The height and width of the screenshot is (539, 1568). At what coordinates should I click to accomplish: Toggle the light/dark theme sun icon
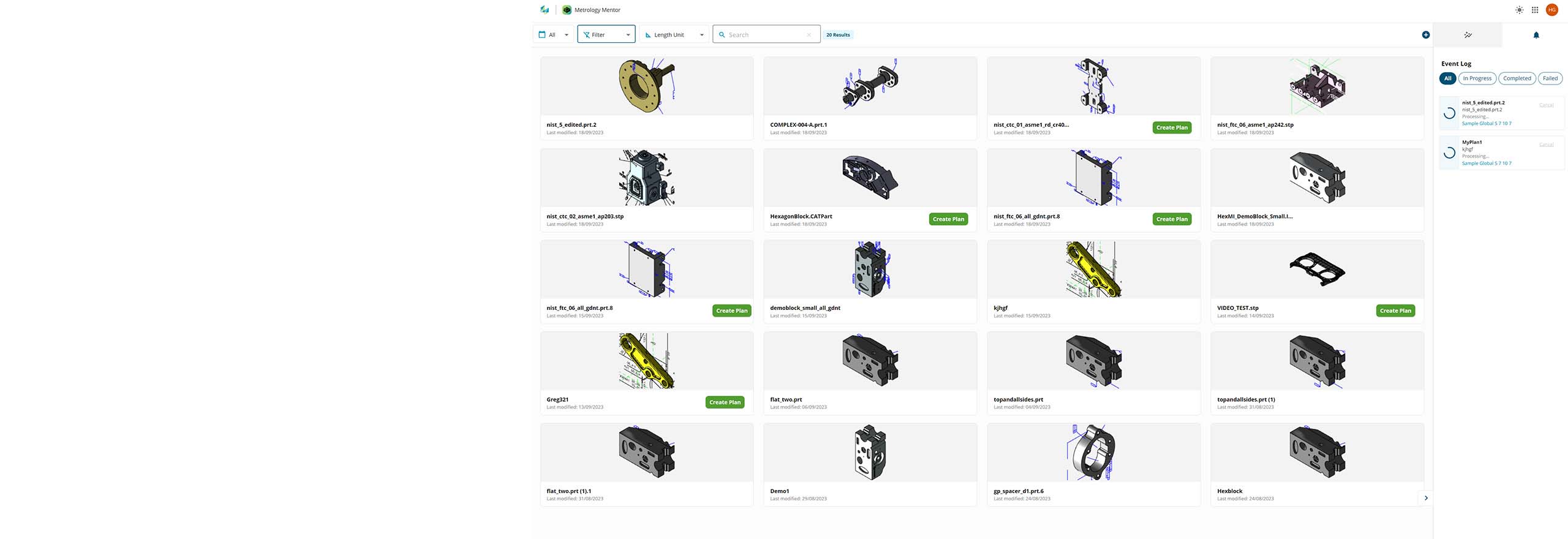[1519, 10]
